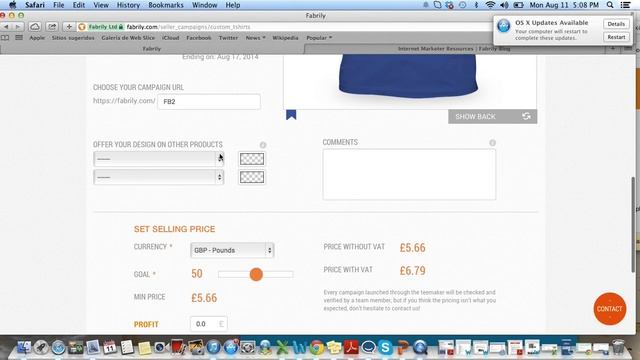Open the iCloud bookmark

tap(170, 38)
